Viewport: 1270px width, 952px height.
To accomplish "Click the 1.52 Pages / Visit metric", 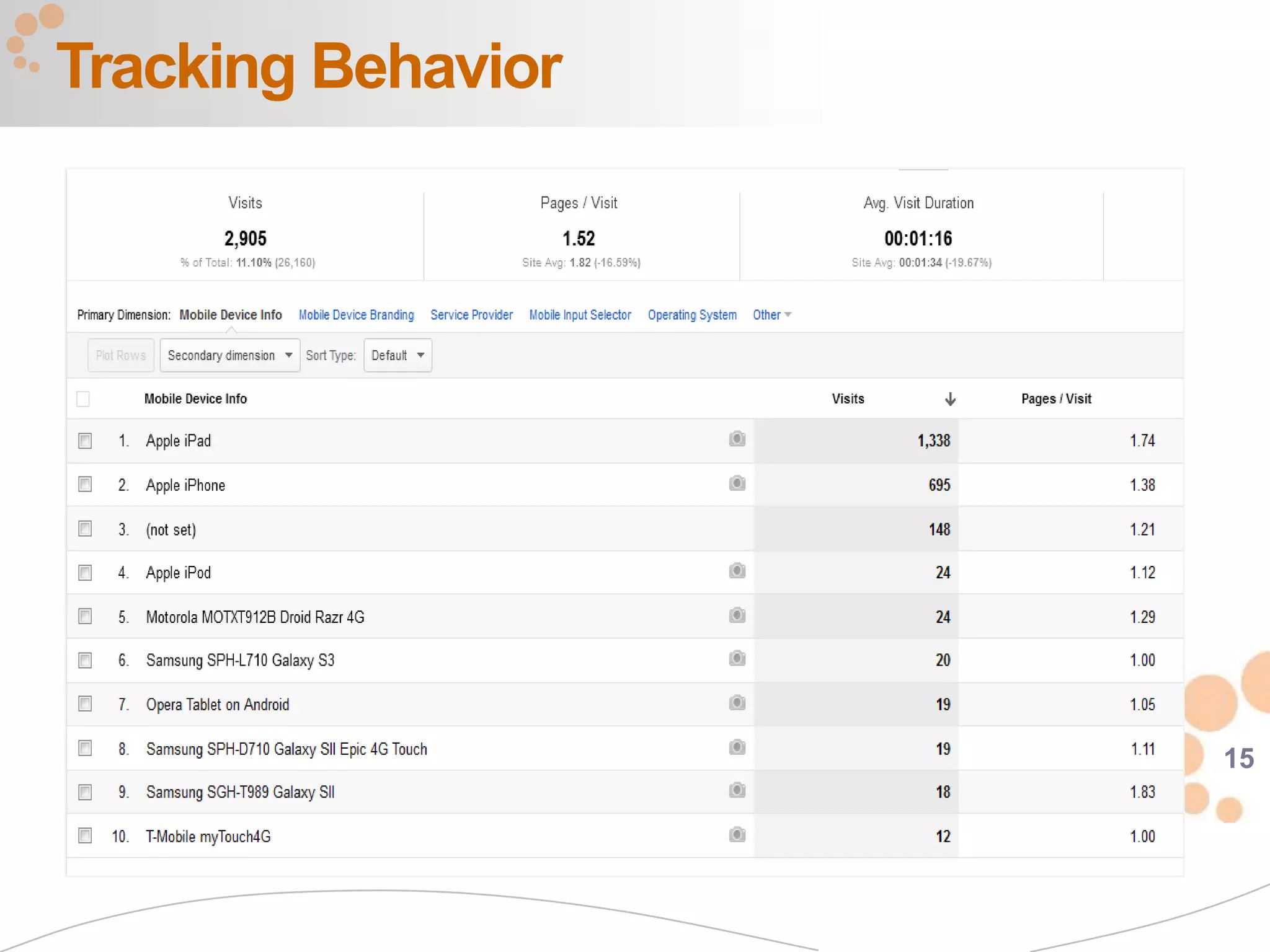I will click(579, 239).
